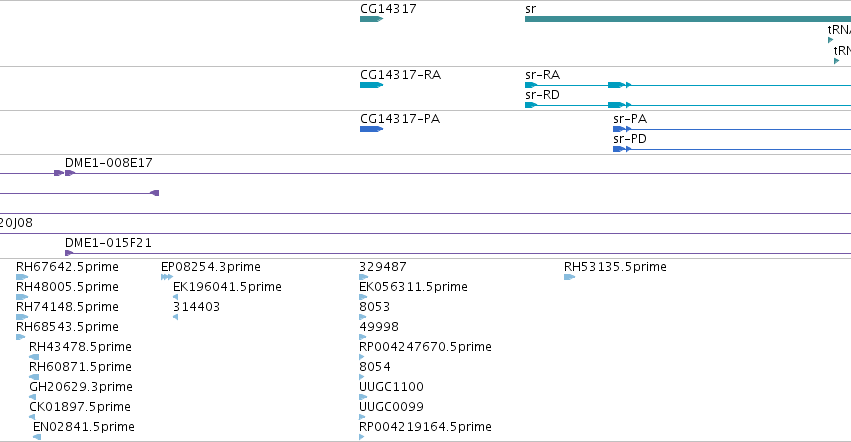The image size is (851, 442).
Task: Click the UUGC1100 feature label
Action: (x=391, y=387)
